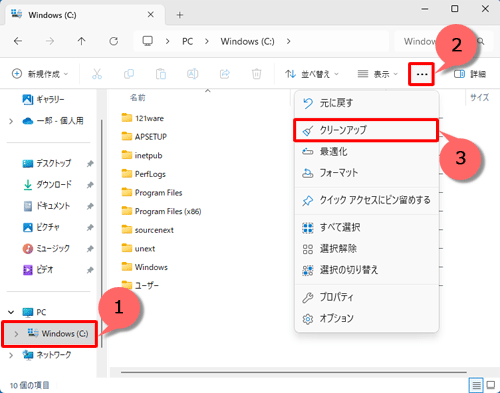
Task: Go up one folder level arrow
Action: (81, 41)
